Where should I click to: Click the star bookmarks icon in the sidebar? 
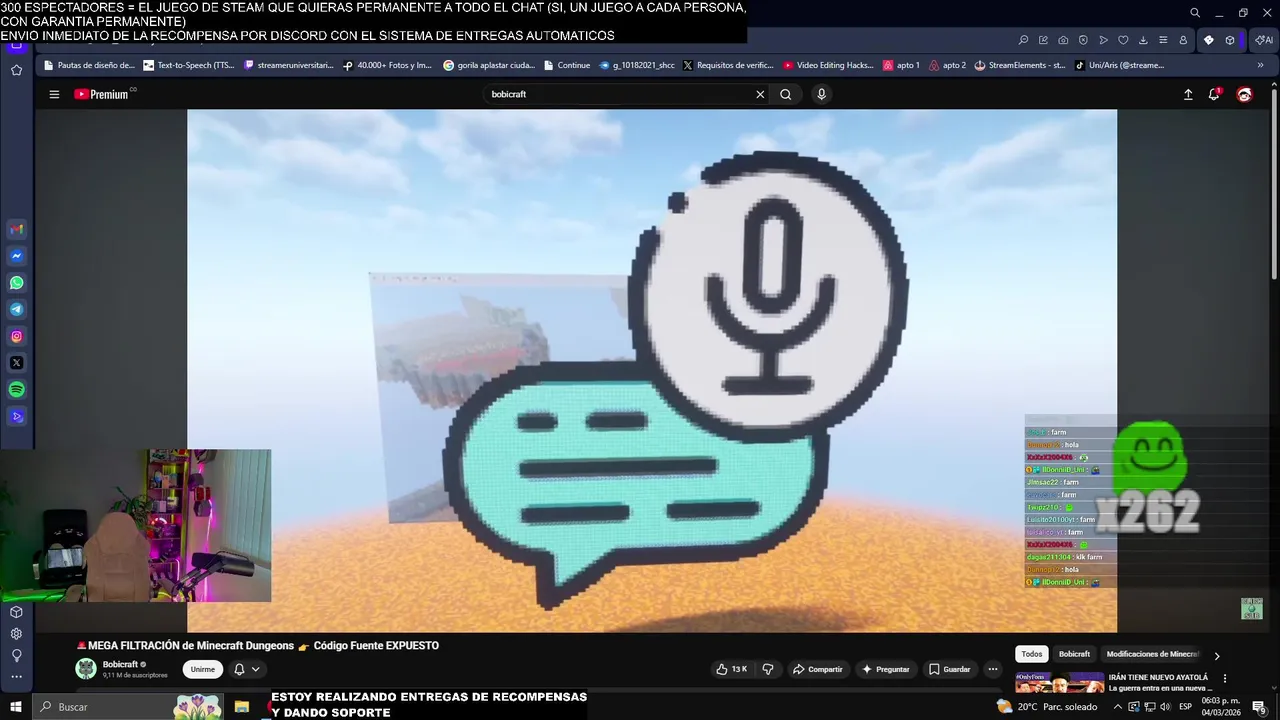(x=16, y=70)
